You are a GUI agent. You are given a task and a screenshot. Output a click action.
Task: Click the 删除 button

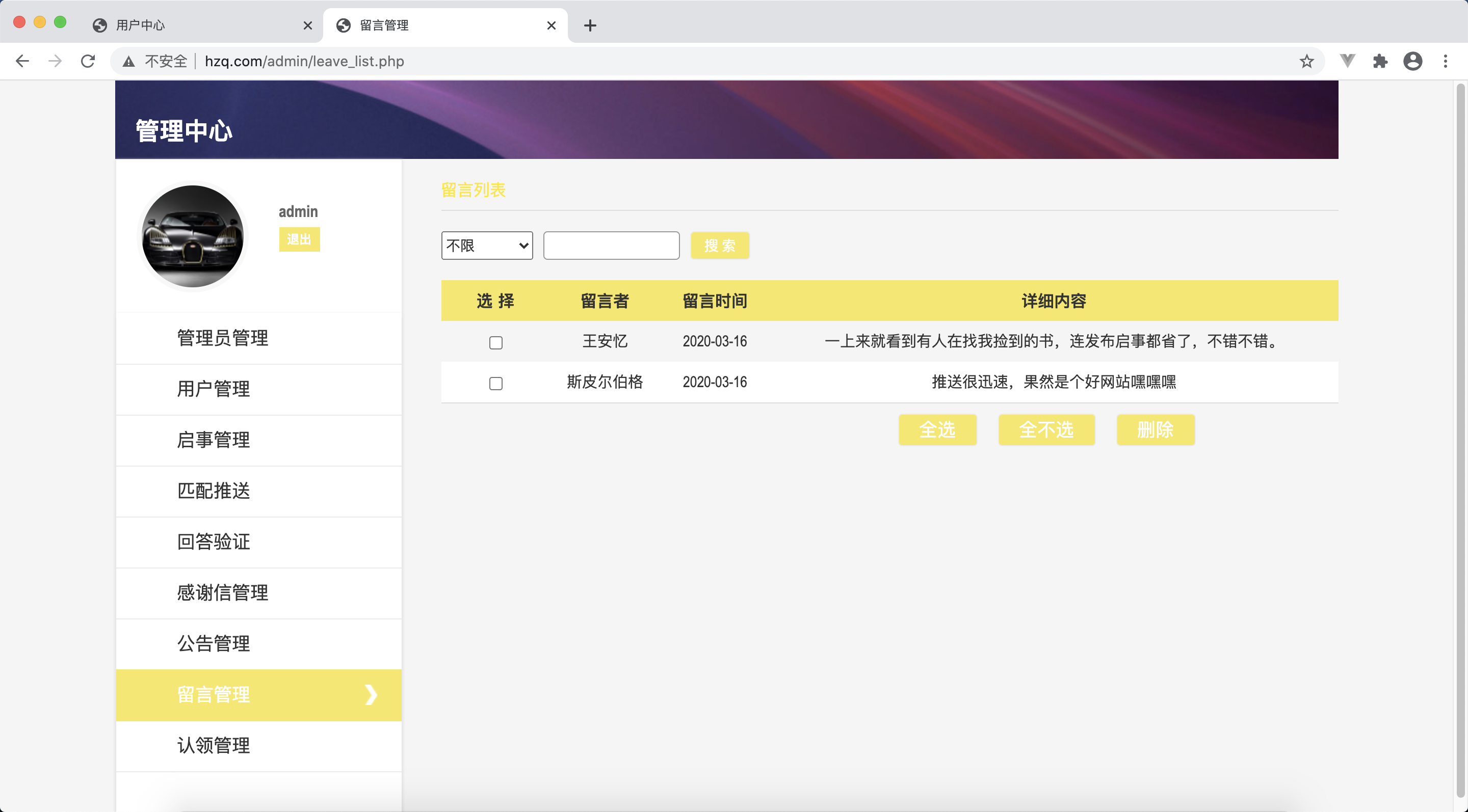coord(1155,429)
